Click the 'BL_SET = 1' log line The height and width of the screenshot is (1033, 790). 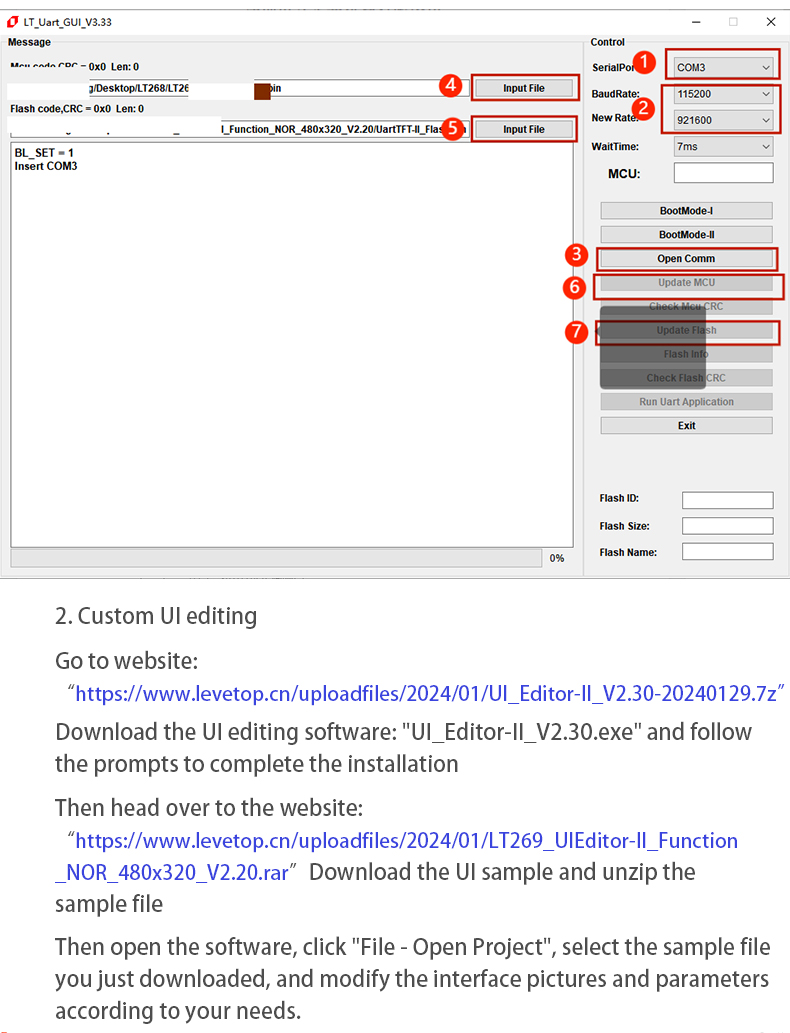(44, 153)
